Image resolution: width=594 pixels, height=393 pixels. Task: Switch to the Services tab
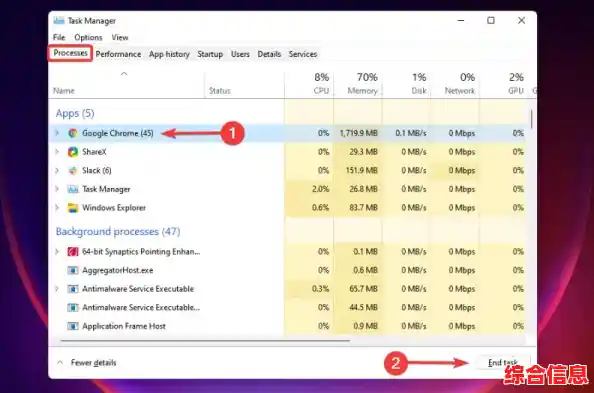(302, 54)
